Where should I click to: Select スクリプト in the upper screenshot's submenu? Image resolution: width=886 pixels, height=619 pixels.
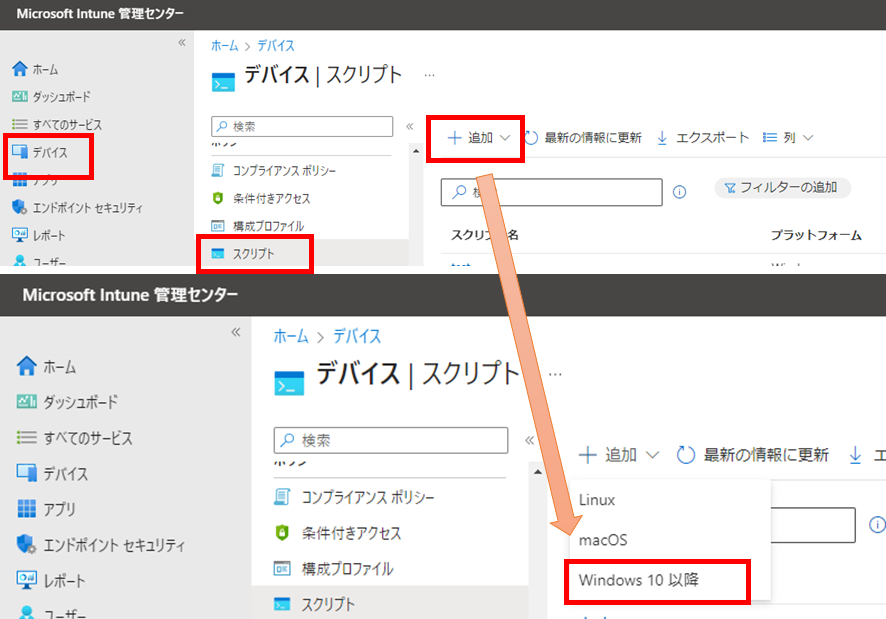(243, 254)
